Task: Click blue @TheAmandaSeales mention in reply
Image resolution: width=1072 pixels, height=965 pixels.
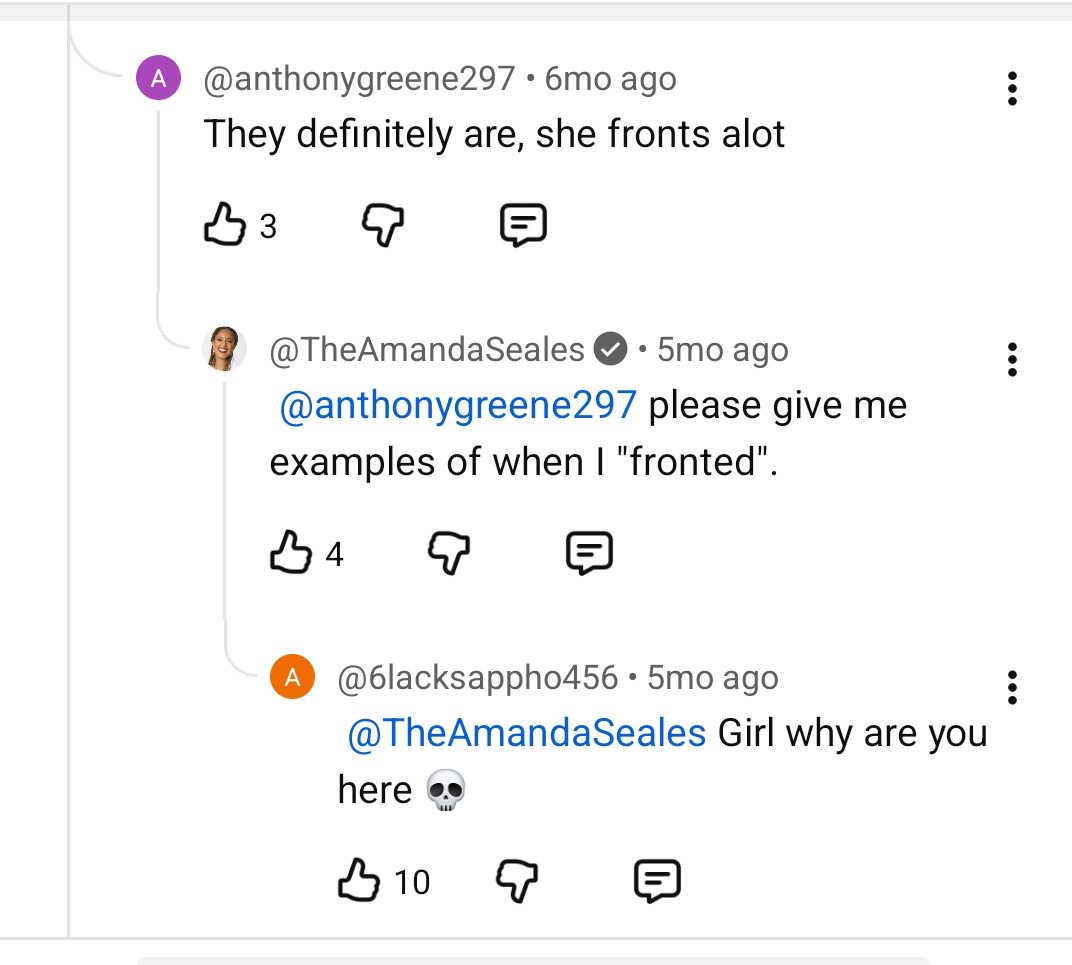Action: 526,733
